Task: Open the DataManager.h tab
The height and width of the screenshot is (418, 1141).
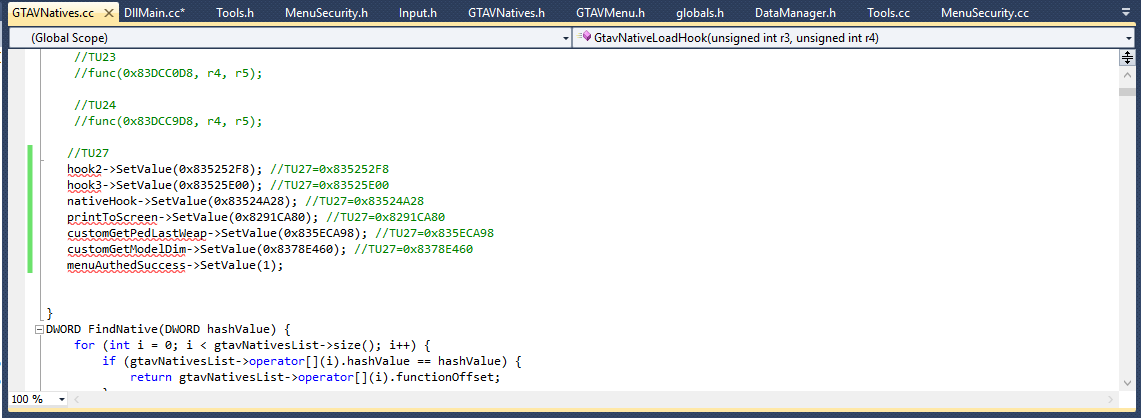Action: click(x=795, y=13)
